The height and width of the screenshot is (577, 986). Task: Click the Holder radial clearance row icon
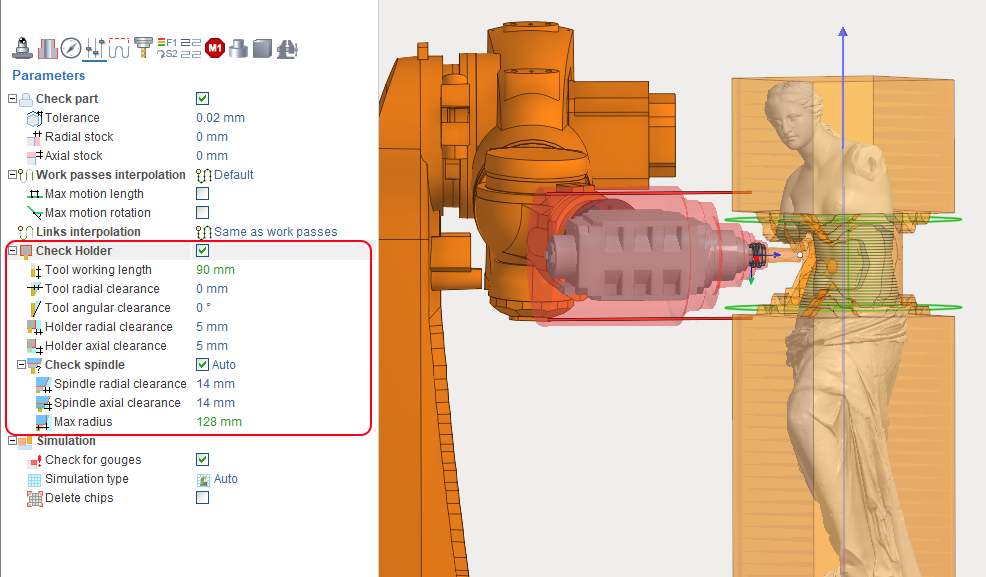35,327
